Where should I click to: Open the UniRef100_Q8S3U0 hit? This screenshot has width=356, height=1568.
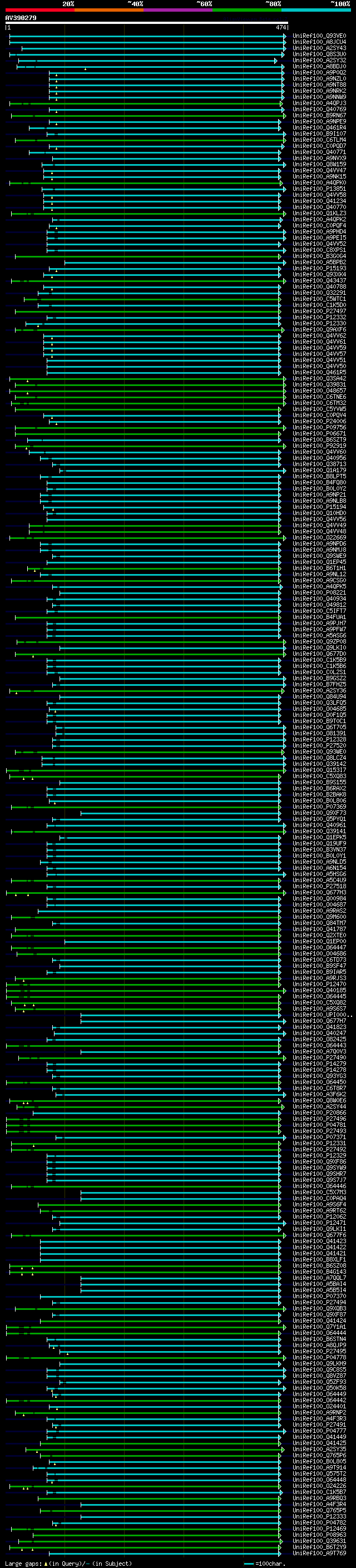319,54
